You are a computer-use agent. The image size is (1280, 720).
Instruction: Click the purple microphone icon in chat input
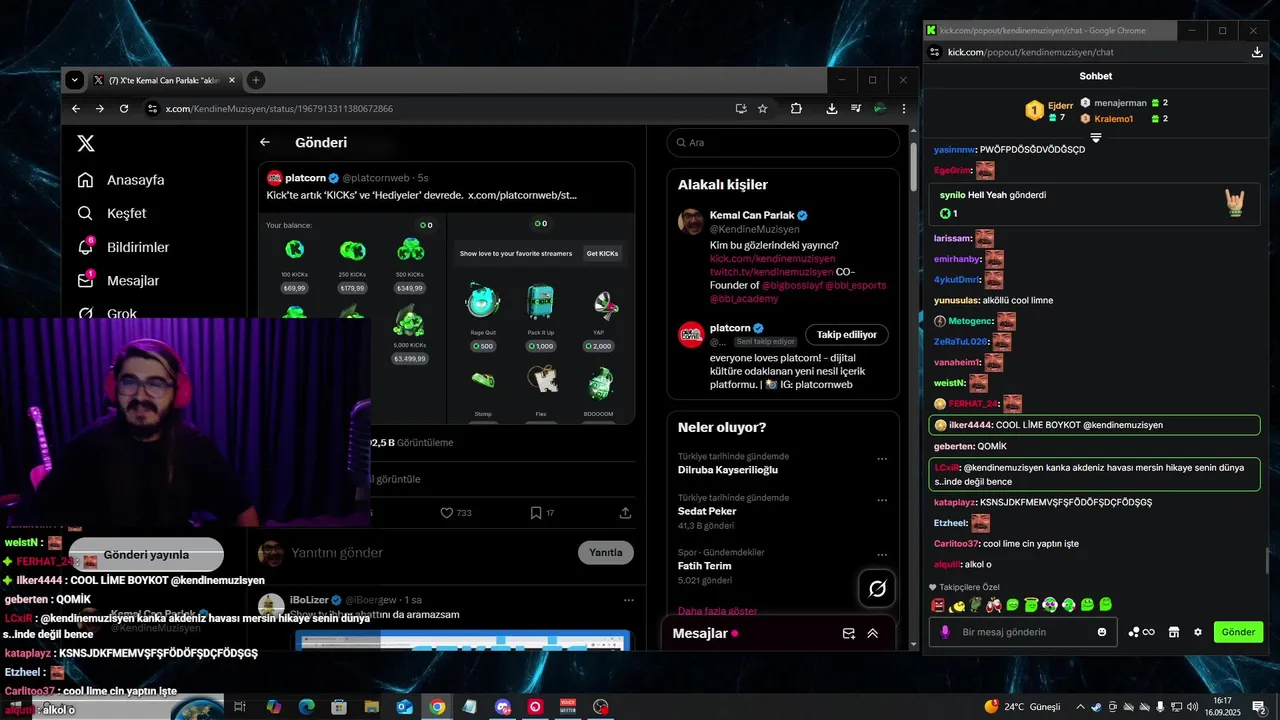click(944, 632)
